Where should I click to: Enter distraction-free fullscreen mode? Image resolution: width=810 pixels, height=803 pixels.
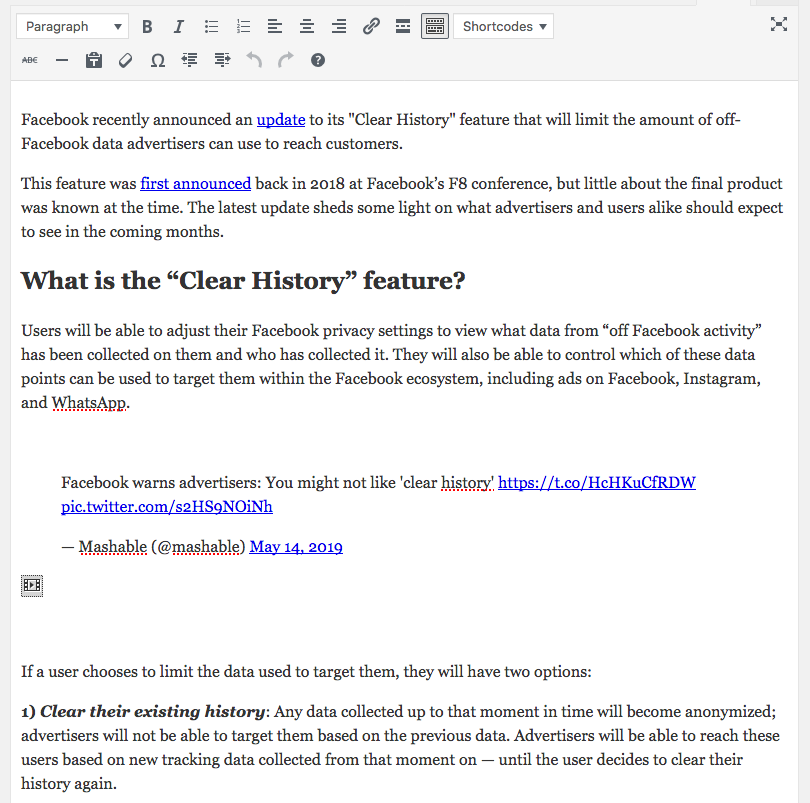pyautogui.click(x=778, y=24)
